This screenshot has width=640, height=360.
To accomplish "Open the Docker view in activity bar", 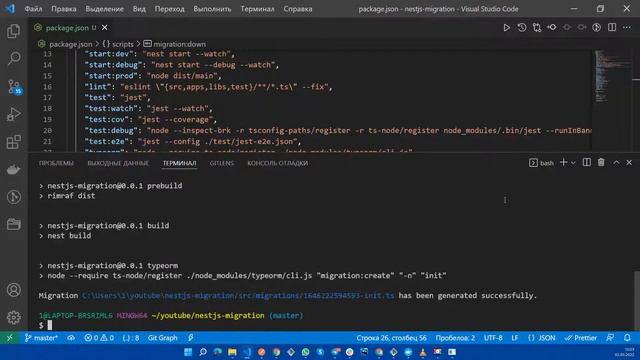I will pyautogui.click(x=13, y=169).
